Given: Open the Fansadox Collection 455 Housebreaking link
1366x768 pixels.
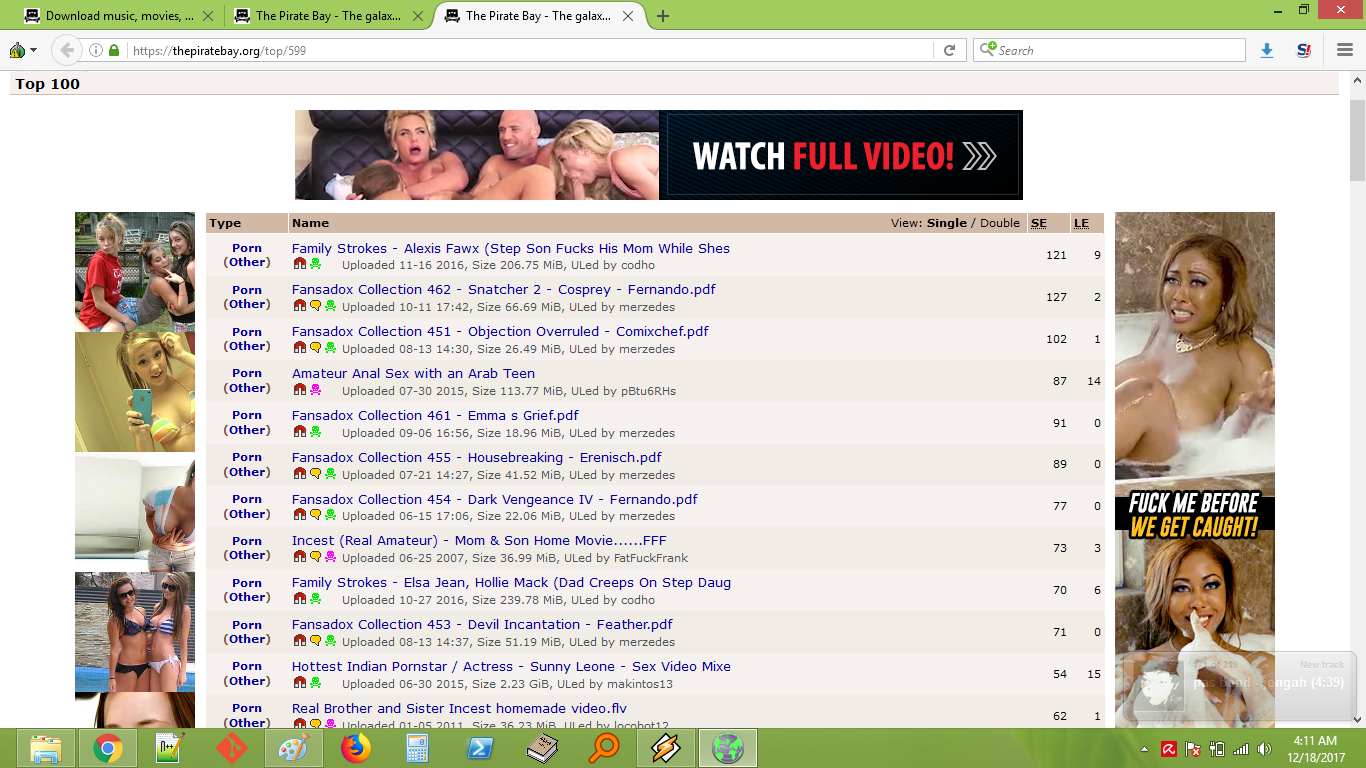Looking at the screenshot, I should 477,458.
